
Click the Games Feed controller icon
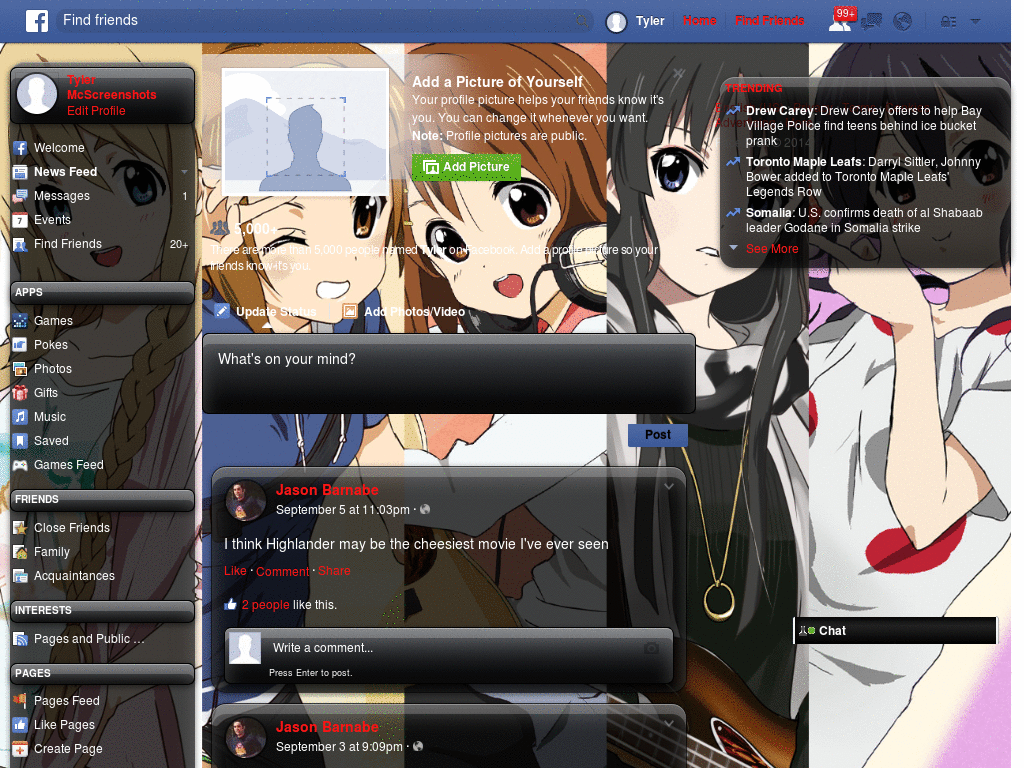20,465
